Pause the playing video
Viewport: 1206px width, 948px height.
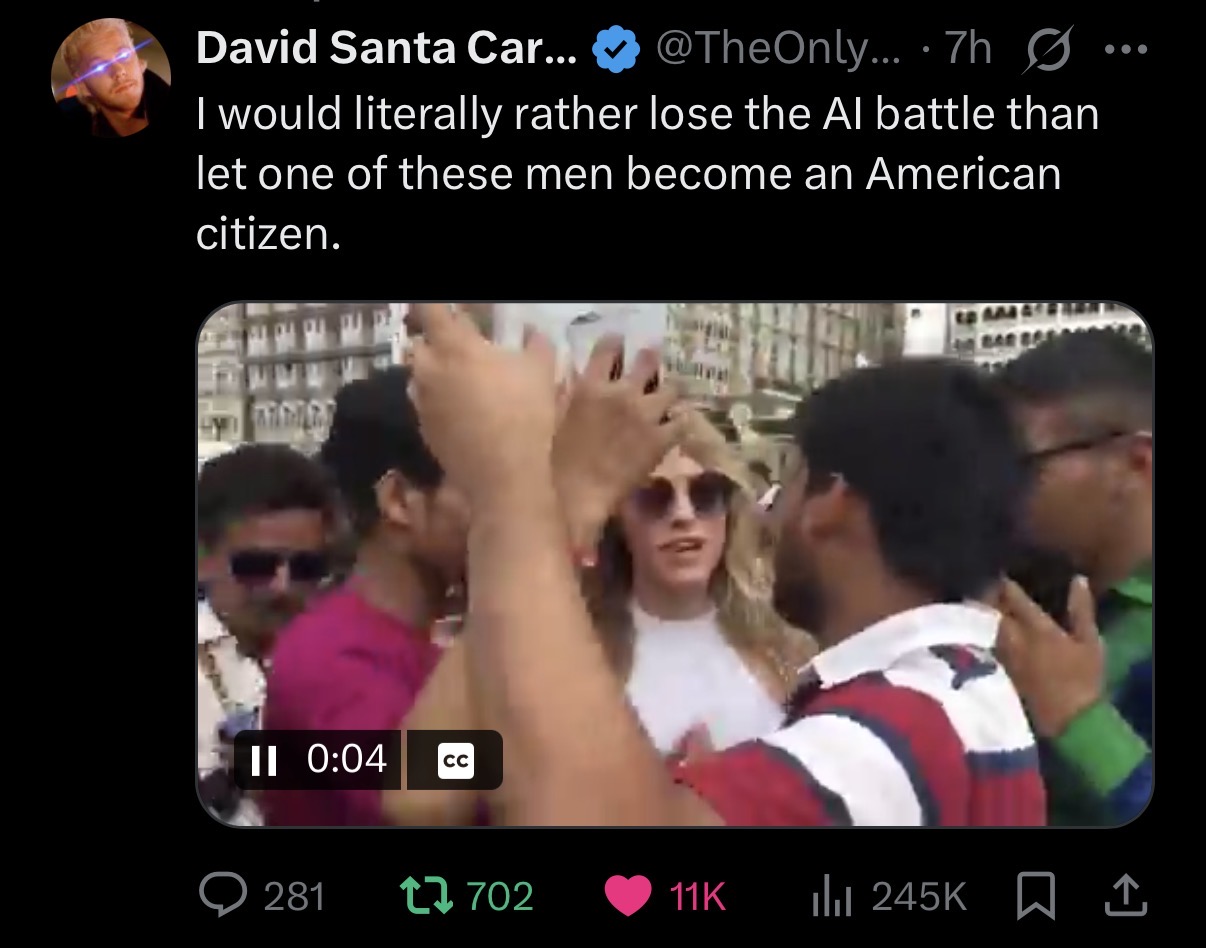click(263, 762)
